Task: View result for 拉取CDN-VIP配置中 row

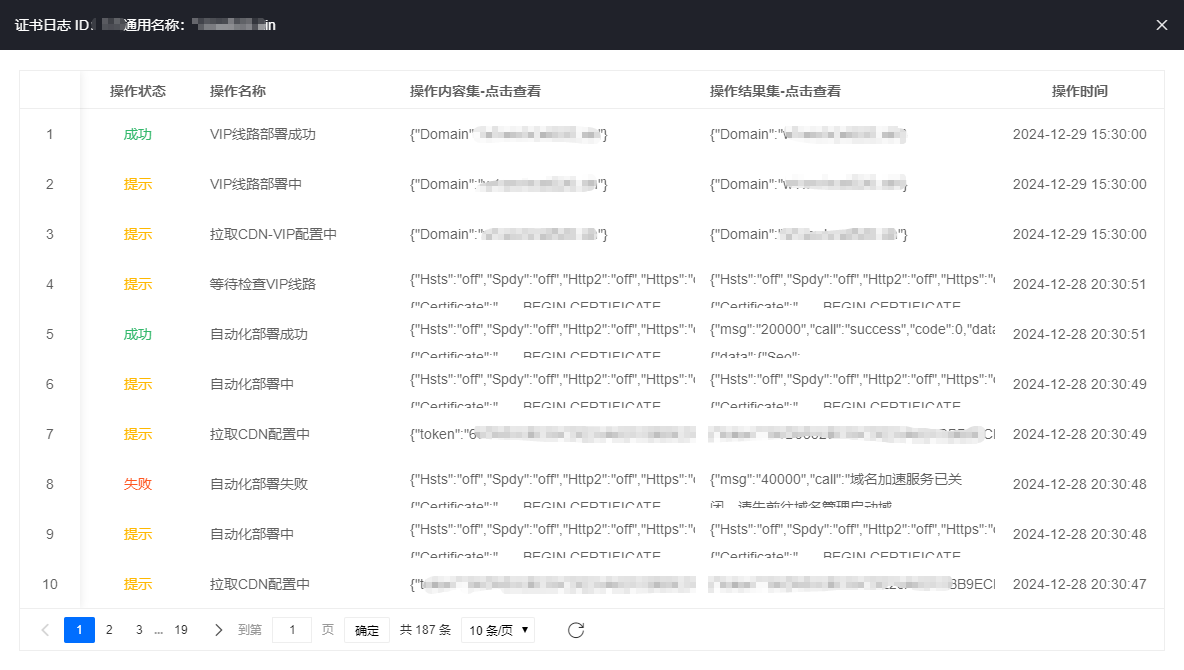Action: tap(808, 234)
